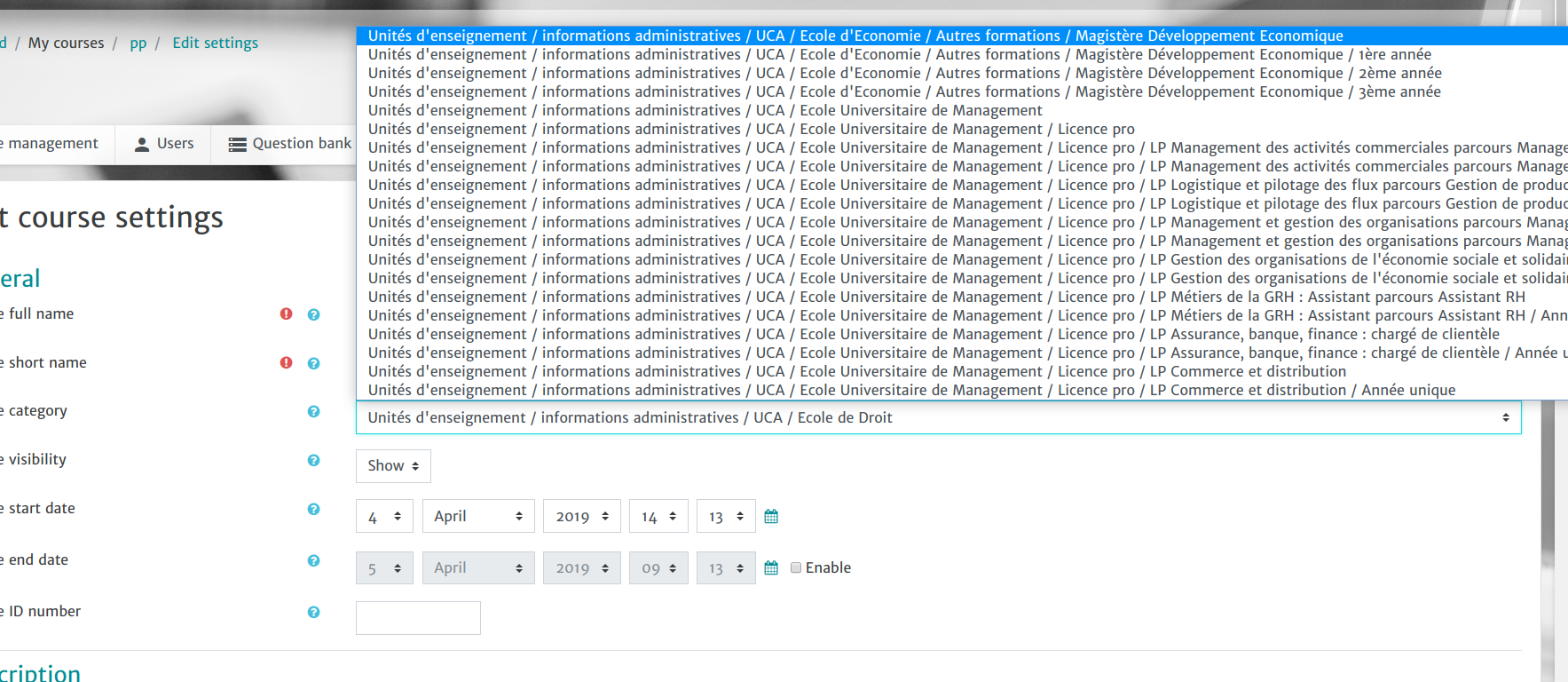Open help icon for course ID number
The width and height of the screenshot is (1568, 682).
pos(313,612)
